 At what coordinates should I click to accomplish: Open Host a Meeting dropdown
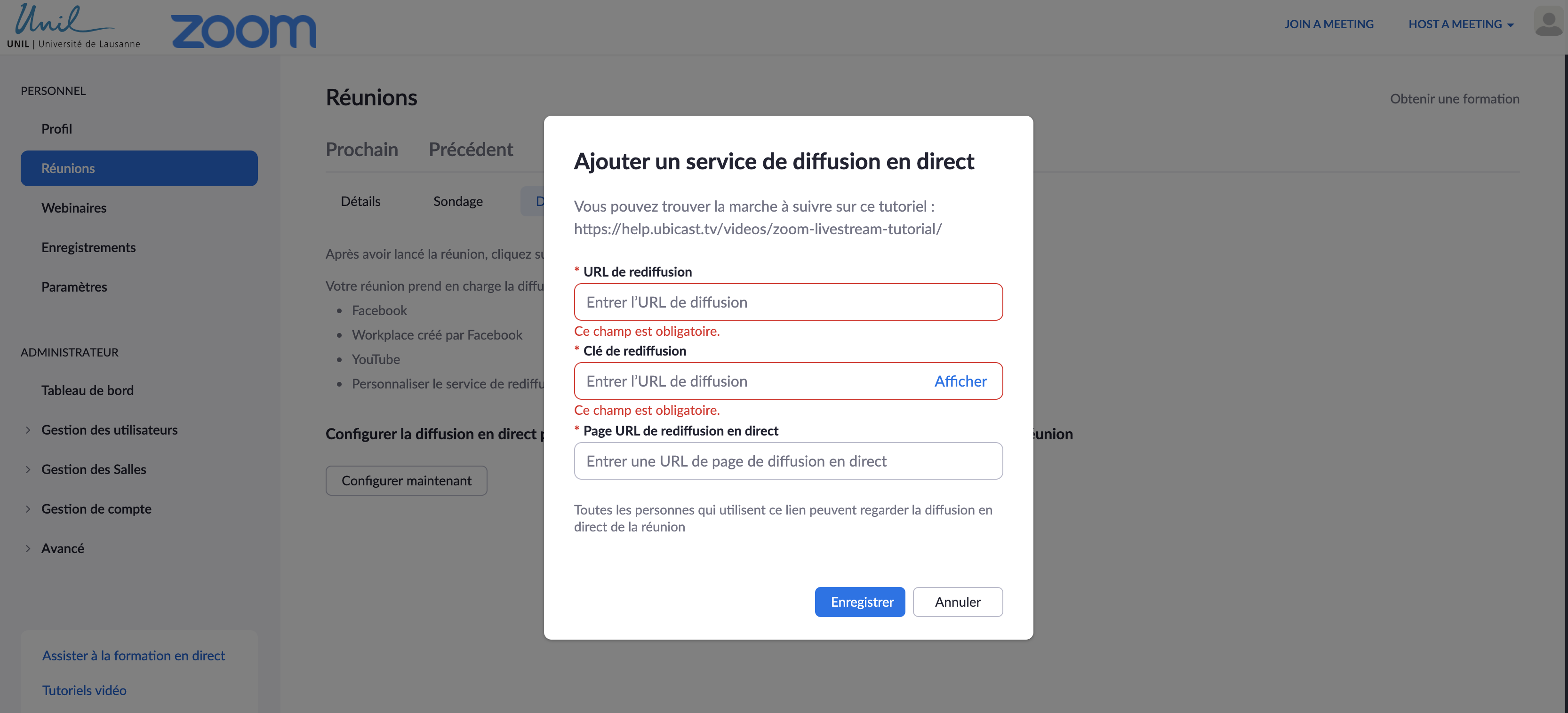point(1460,24)
